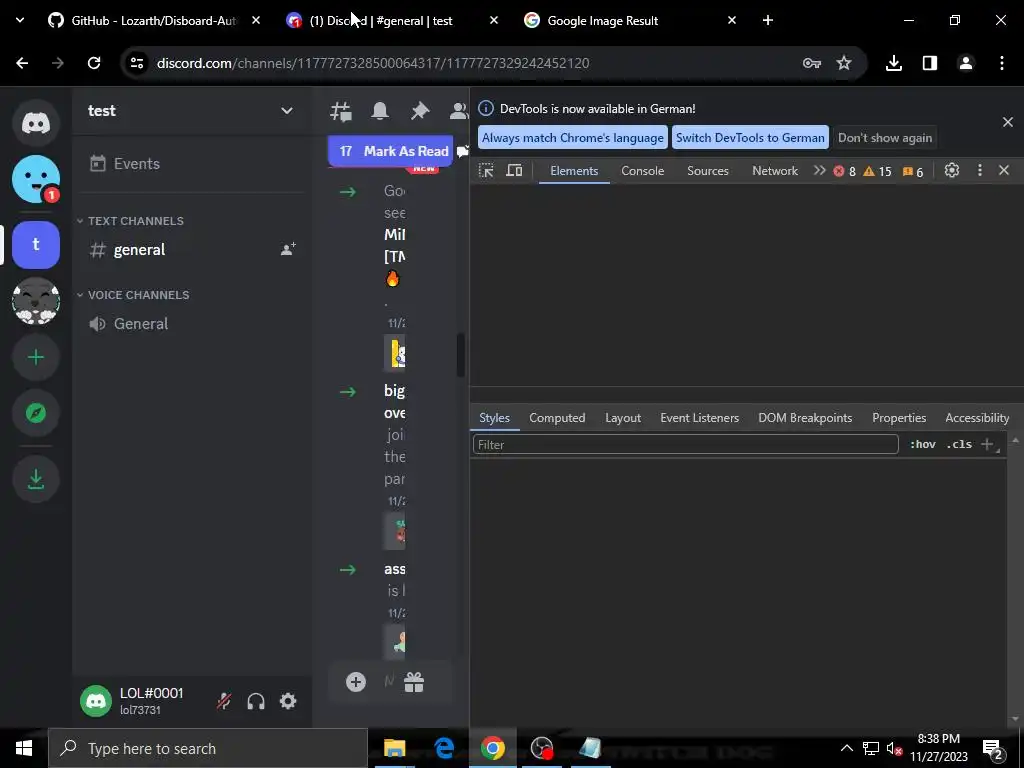Open server with notification badge 1

tap(36, 179)
